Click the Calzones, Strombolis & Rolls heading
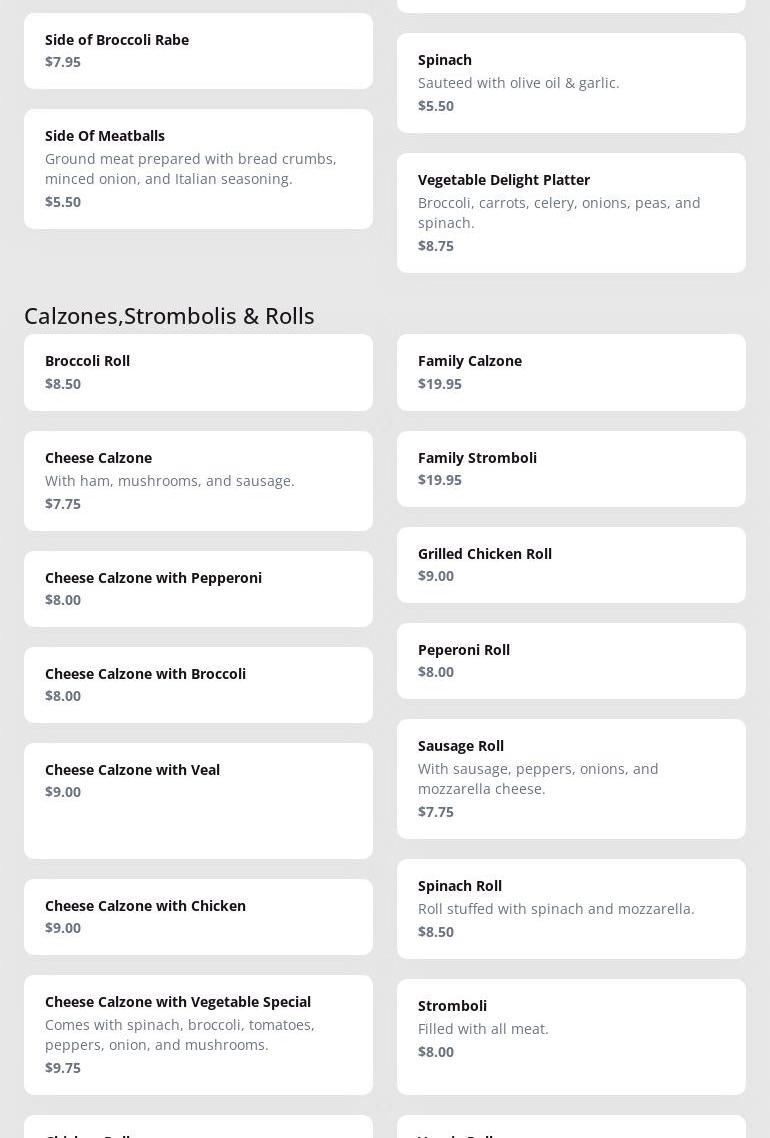The image size is (770, 1138). click(169, 316)
